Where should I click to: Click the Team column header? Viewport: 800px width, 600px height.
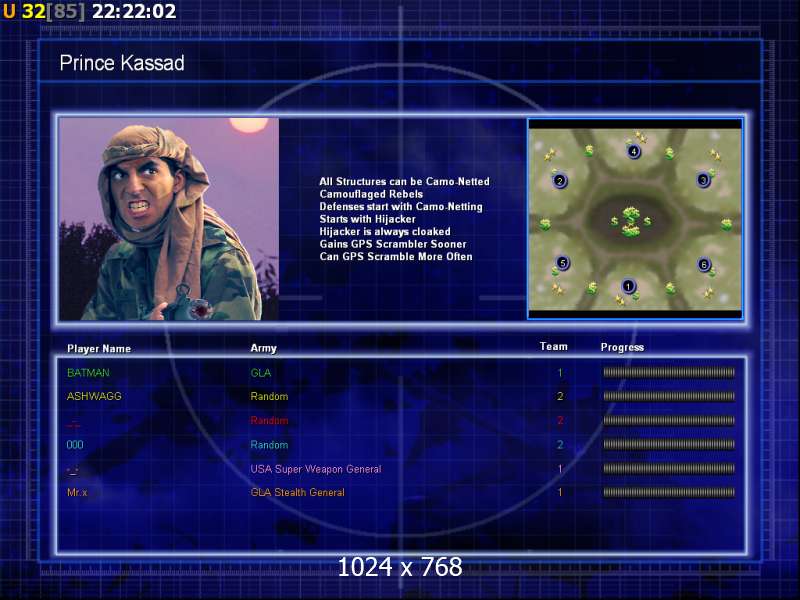click(x=554, y=346)
